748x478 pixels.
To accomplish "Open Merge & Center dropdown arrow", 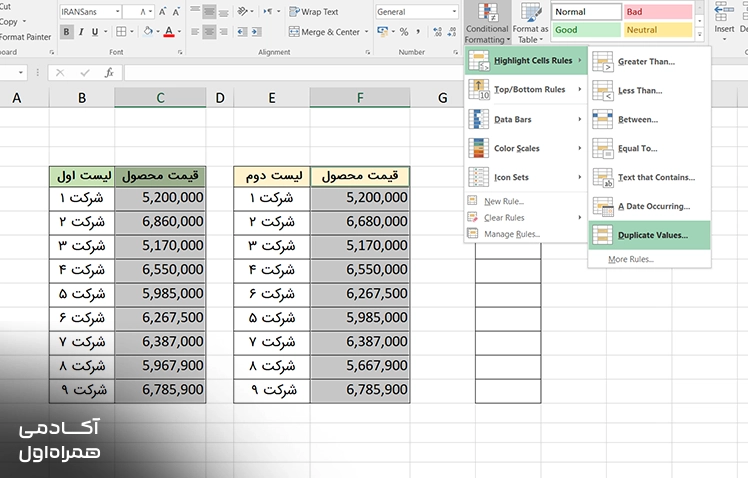I will tap(366, 32).
